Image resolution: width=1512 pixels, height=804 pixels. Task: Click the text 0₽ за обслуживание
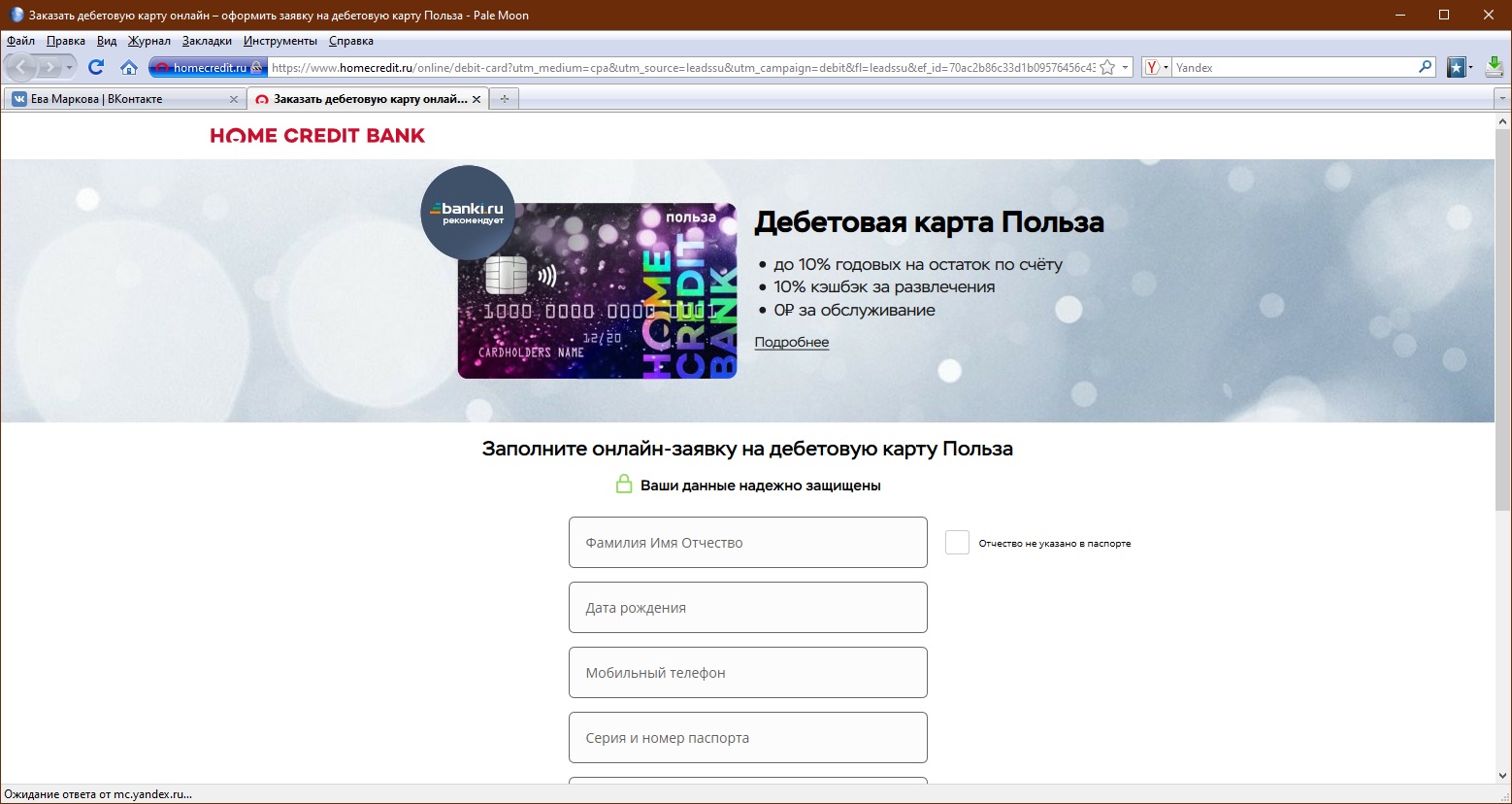pyautogui.click(x=854, y=310)
